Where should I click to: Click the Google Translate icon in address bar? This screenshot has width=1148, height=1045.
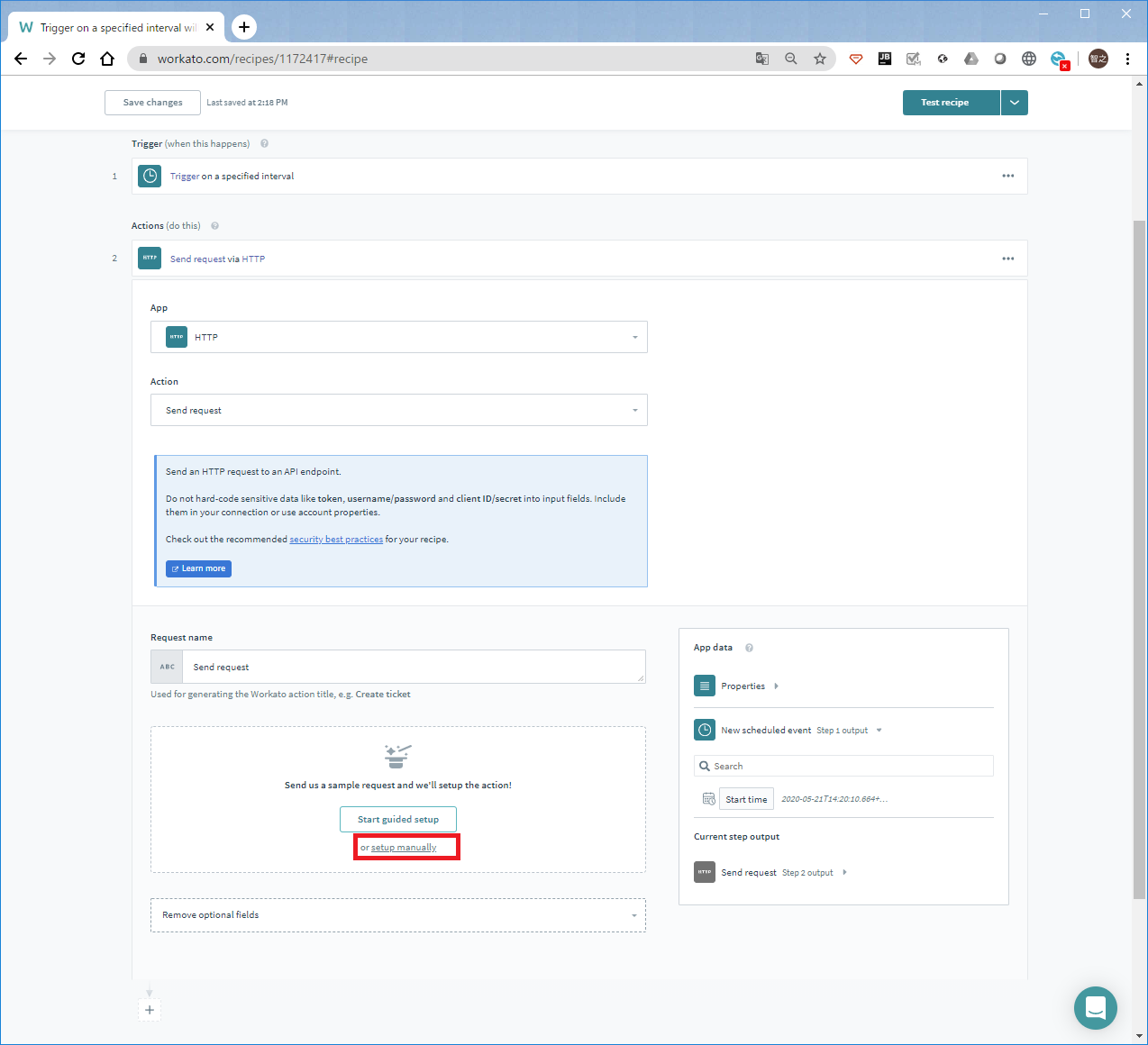coord(762,59)
